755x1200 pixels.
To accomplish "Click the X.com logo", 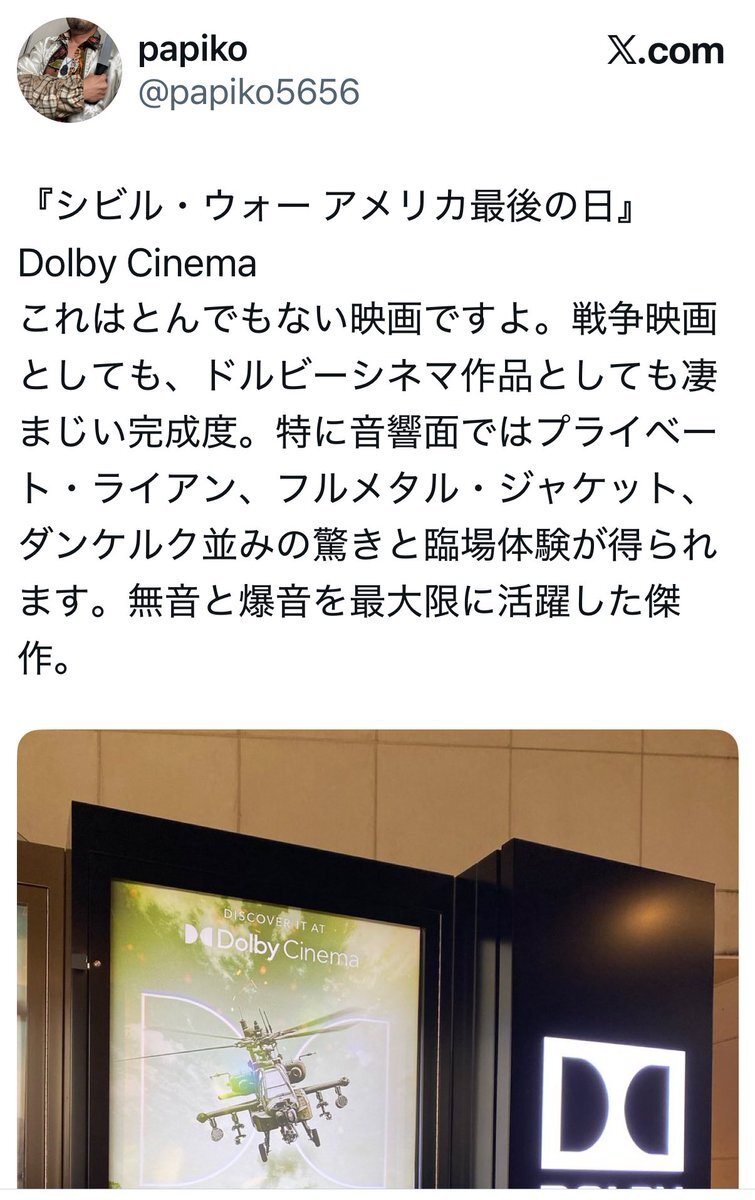I will click(x=665, y=50).
